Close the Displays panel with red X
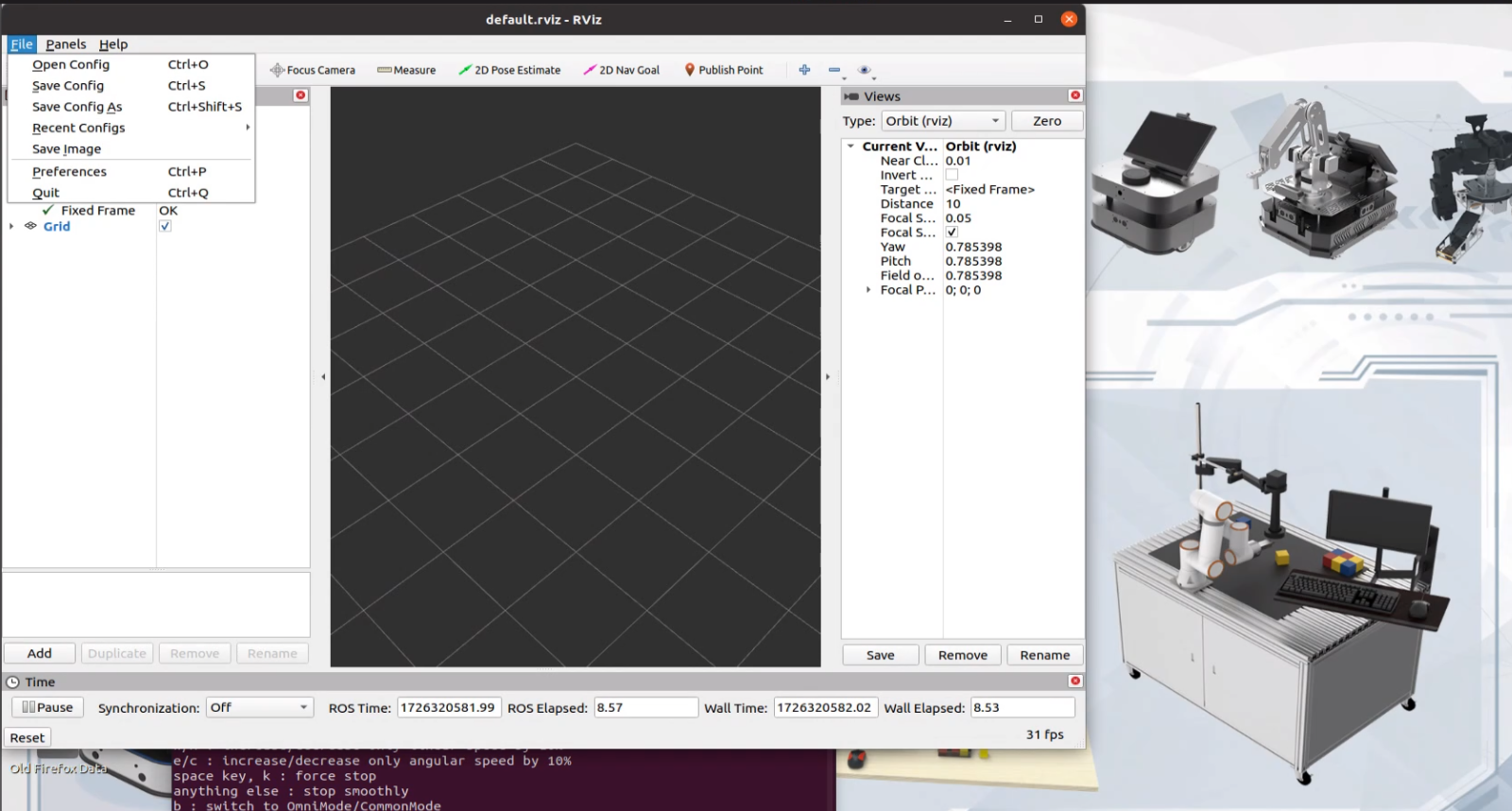1512x811 pixels. tap(301, 95)
